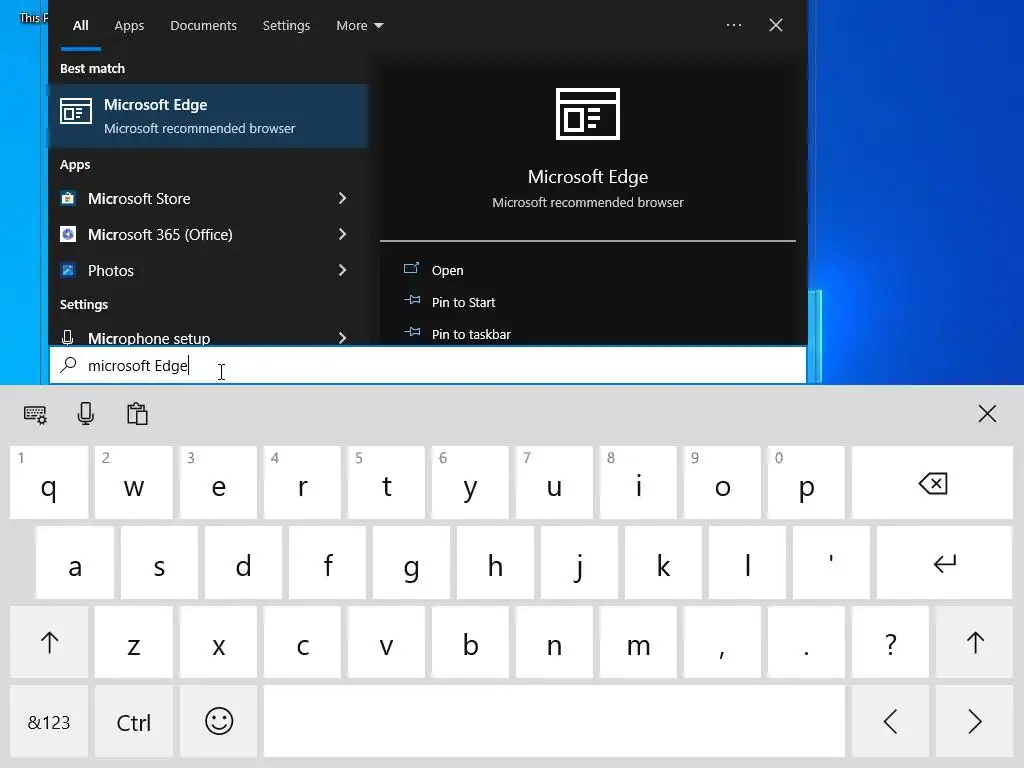
Task: Choose Pin to Start
Action: pyautogui.click(x=463, y=302)
